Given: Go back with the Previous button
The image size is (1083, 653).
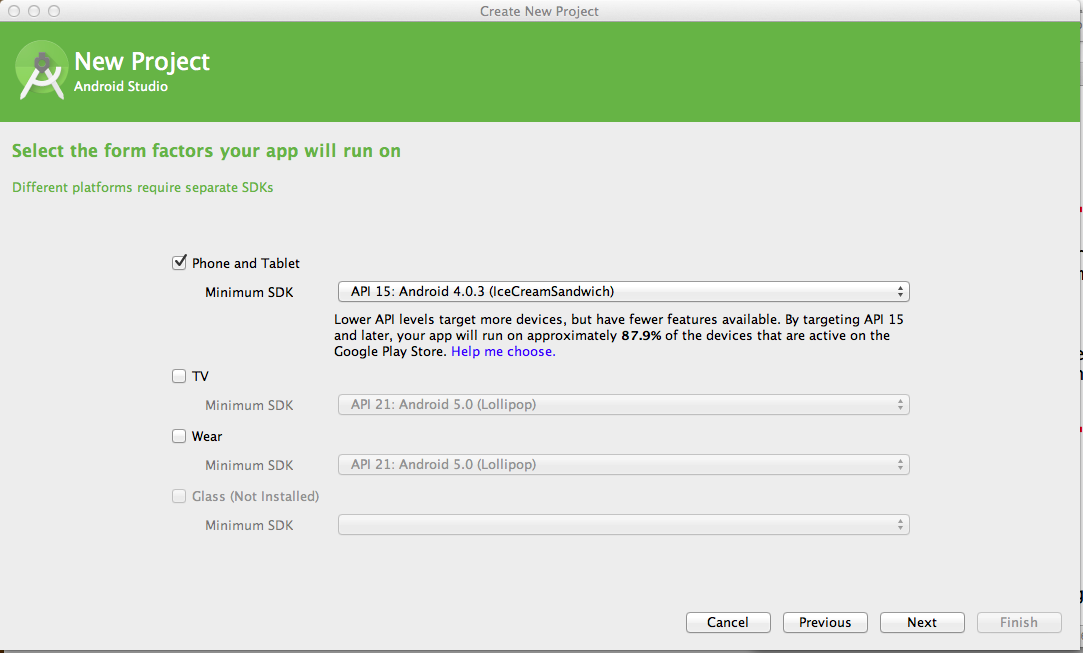Looking at the screenshot, I should tap(825, 623).
